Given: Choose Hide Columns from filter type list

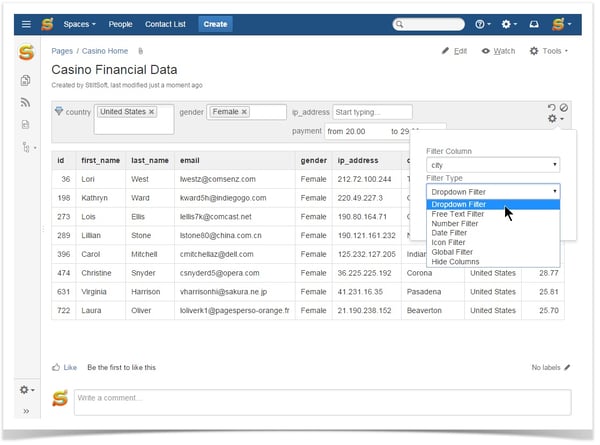Looking at the screenshot, I should coord(455,261).
